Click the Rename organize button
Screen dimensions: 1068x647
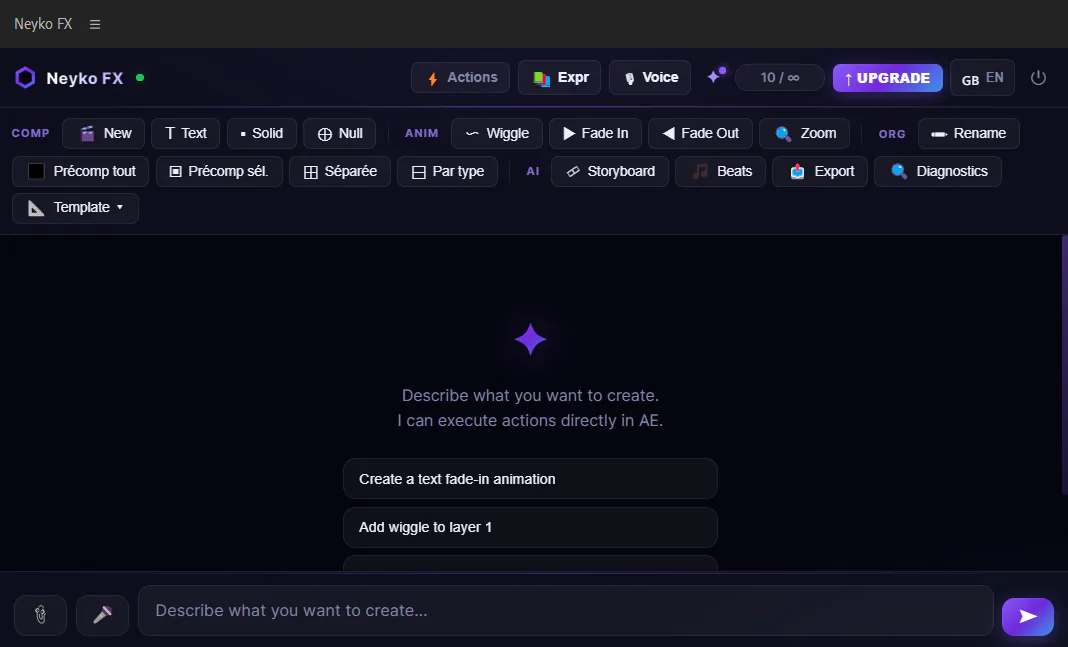click(x=969, y=133)
